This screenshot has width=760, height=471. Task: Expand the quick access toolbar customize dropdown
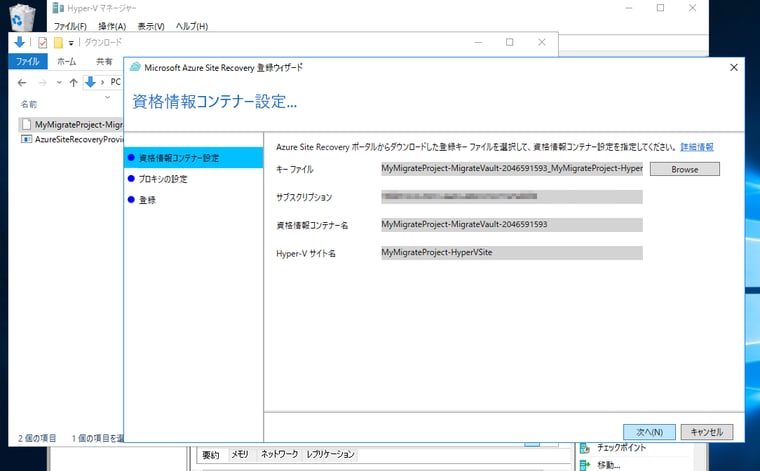click(x=71, y=43)
